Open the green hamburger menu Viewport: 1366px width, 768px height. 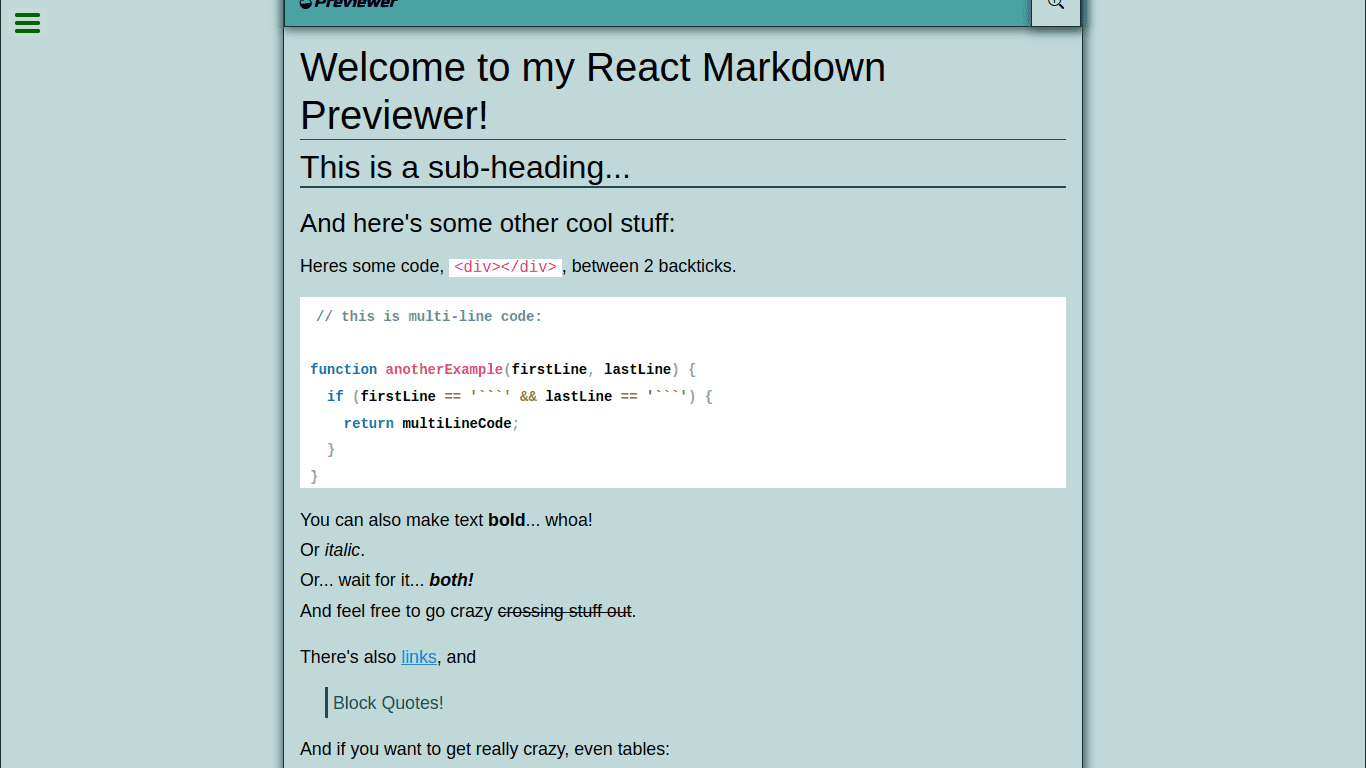pos(27,23)
